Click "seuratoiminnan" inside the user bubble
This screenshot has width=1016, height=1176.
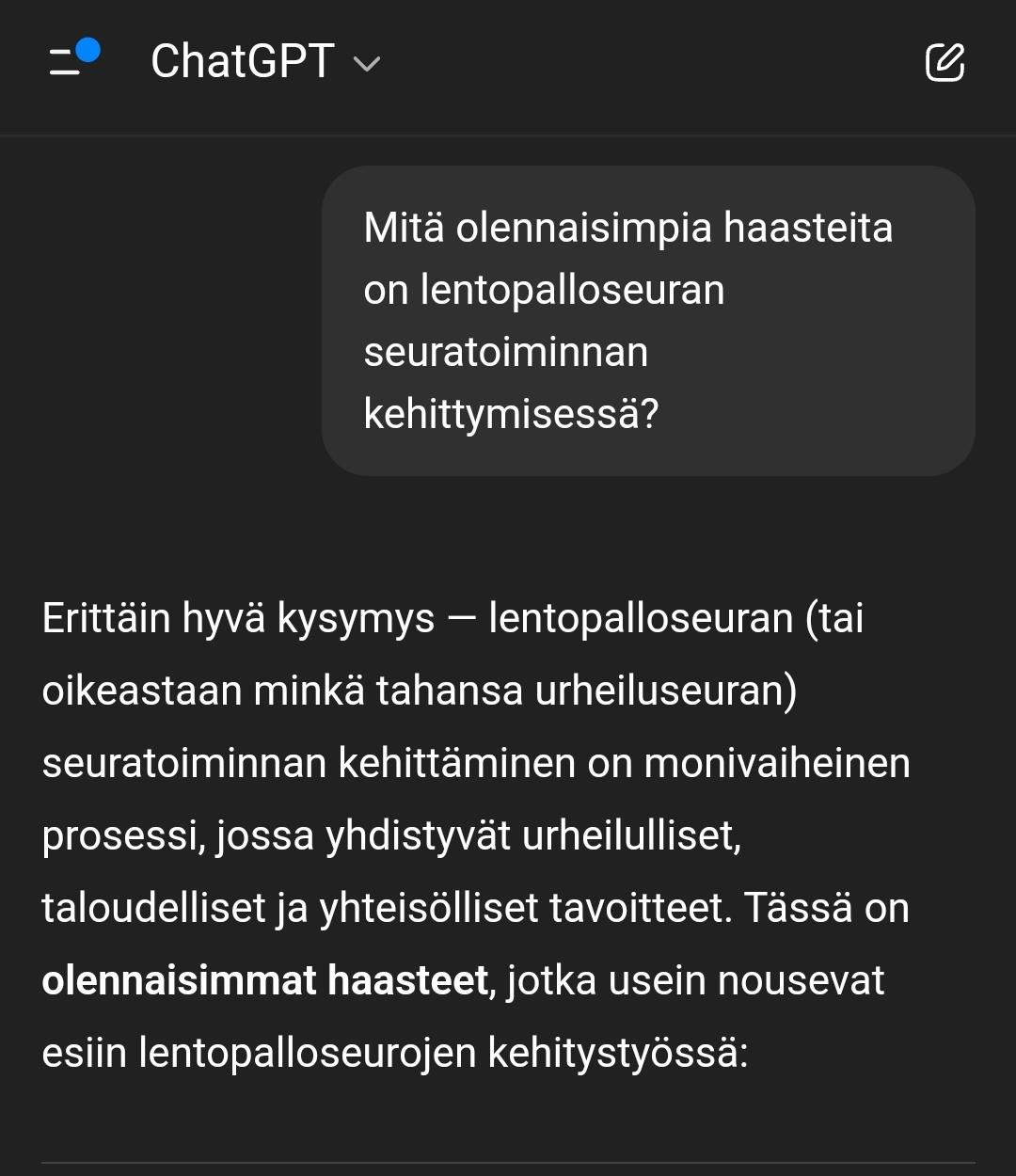pyautogui.click(x=506, y=352)
